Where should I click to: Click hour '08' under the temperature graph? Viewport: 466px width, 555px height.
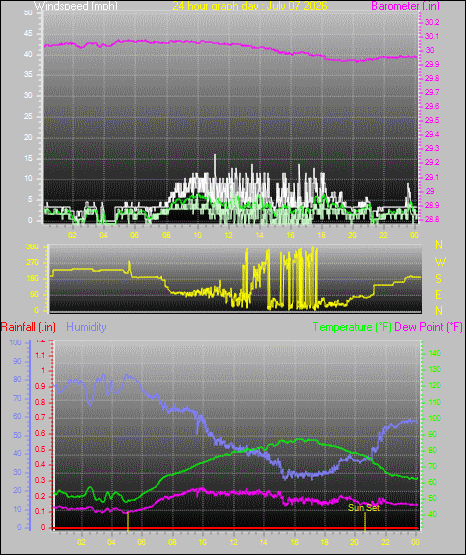tap(172, 542)
